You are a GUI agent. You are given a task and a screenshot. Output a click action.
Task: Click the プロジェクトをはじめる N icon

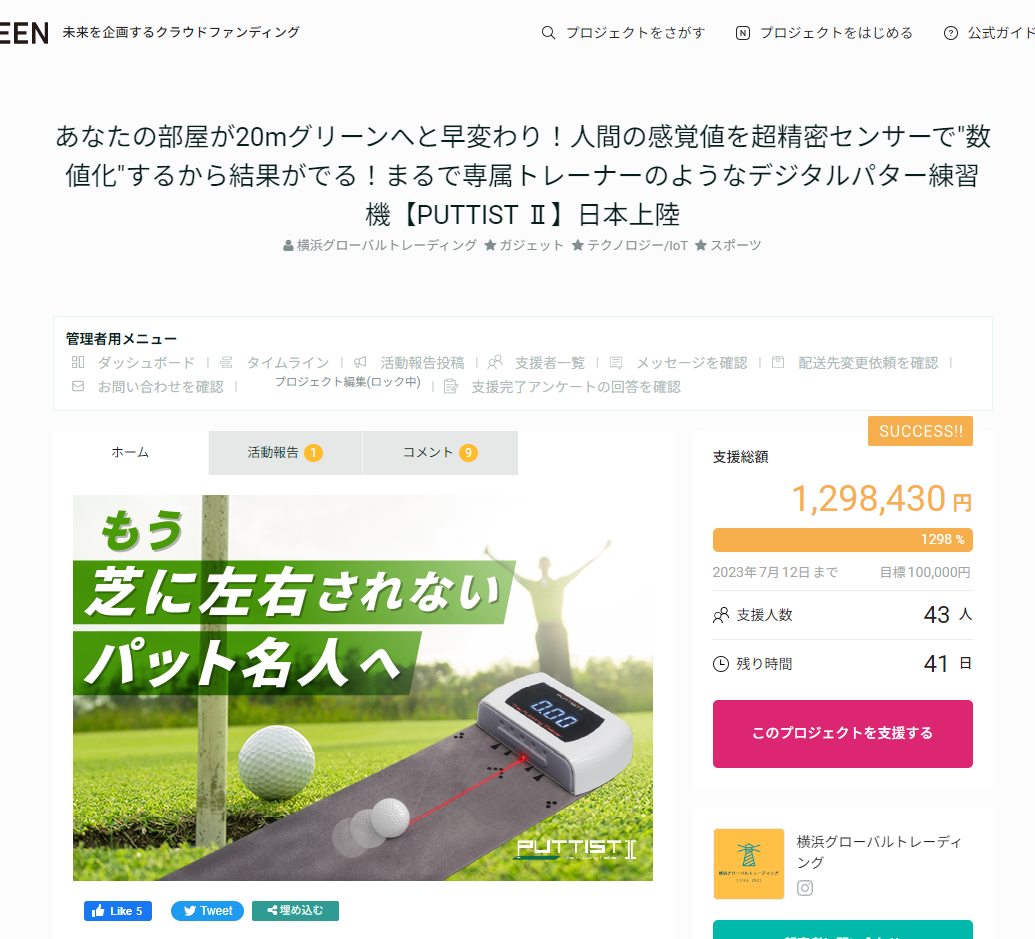(743, 33)
